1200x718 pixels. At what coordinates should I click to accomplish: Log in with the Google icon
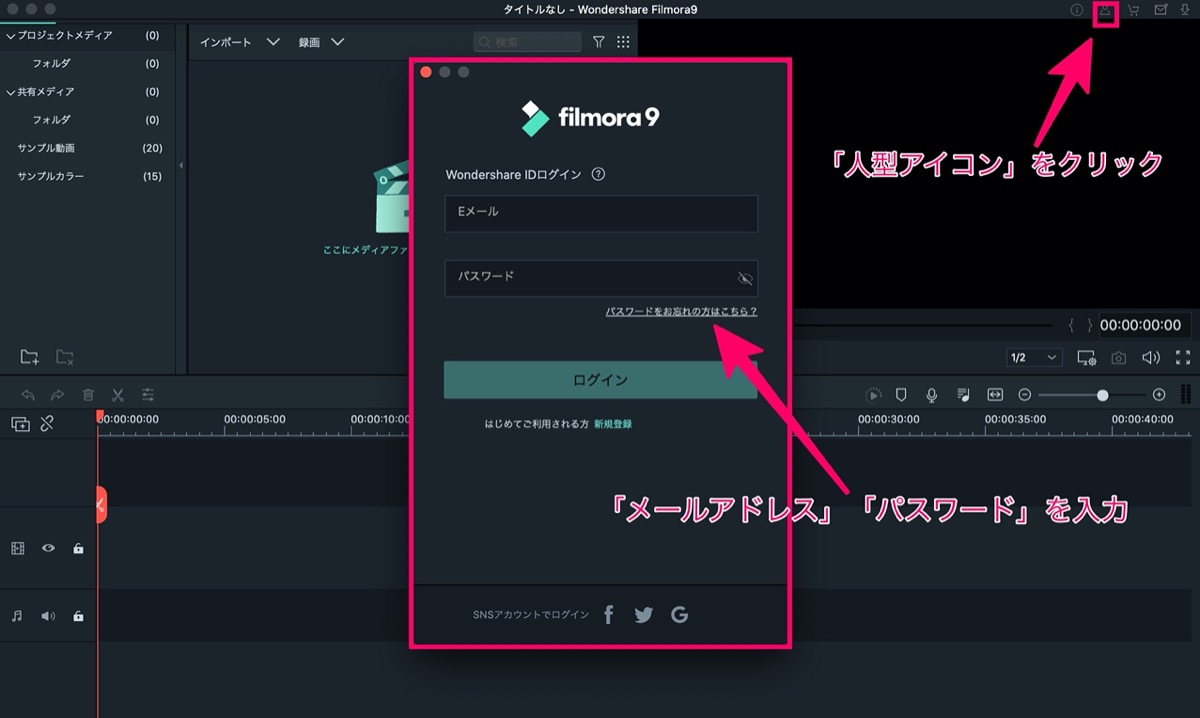[x=680, y=615]
